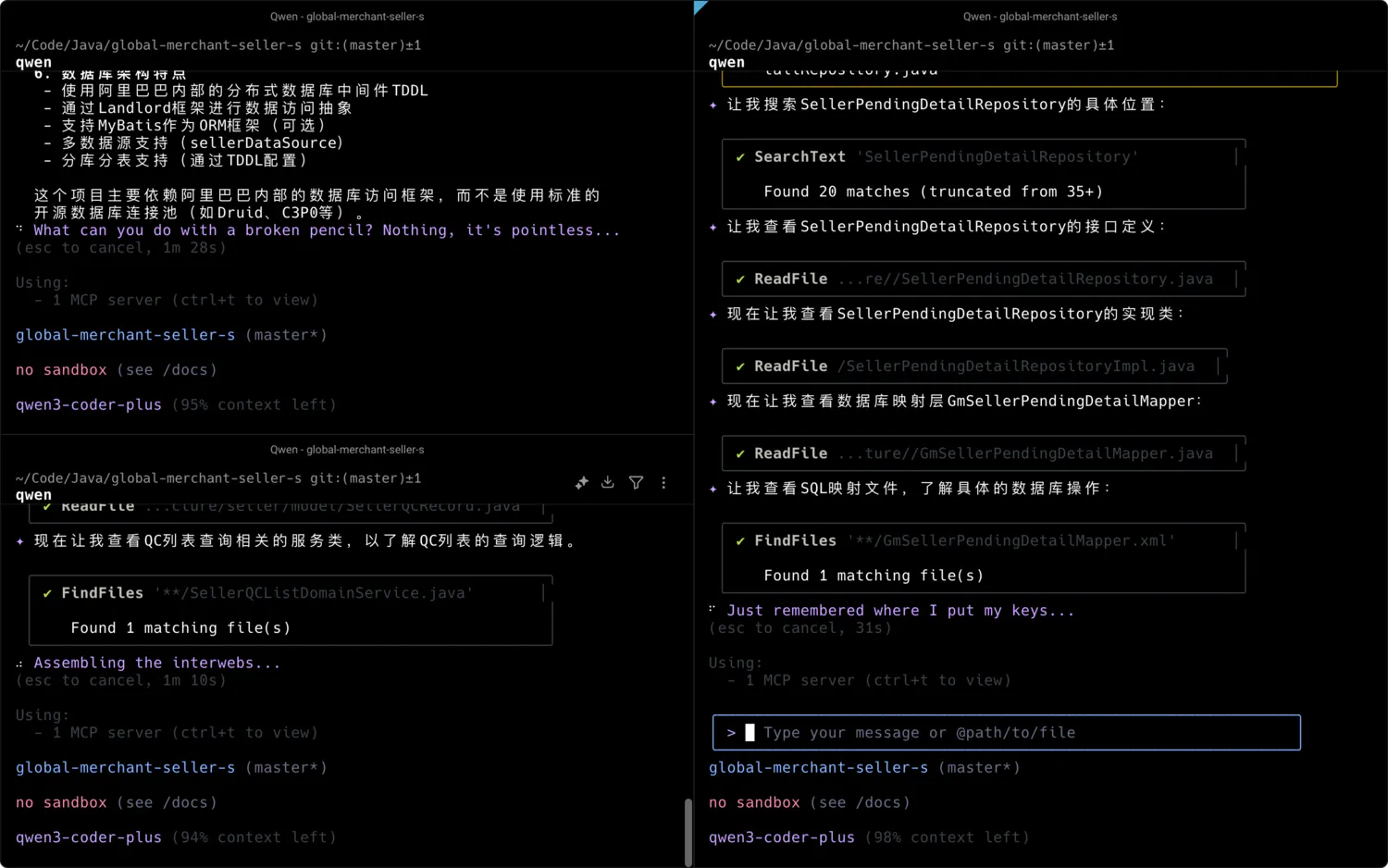Select the top-left Qwen pane title
The width and height of the screenshot is (1388, 868).
click(x=347, y=17)
